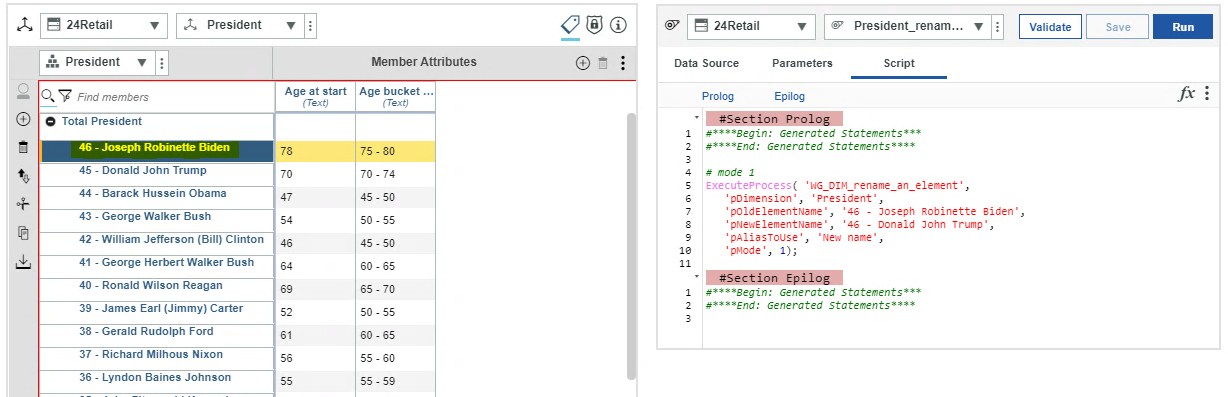Add a member attribute with plus icon
This screenshot has width=1228, height=397.
point(583,63)
